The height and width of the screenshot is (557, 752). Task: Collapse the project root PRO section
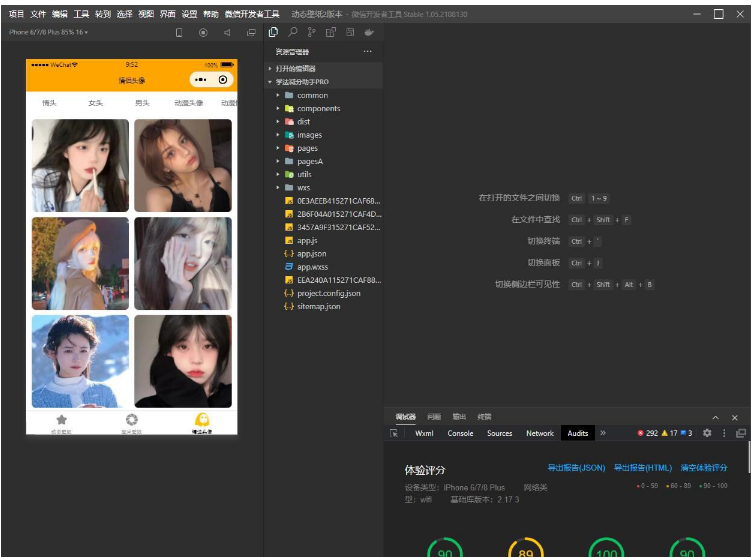coord(302,82)
